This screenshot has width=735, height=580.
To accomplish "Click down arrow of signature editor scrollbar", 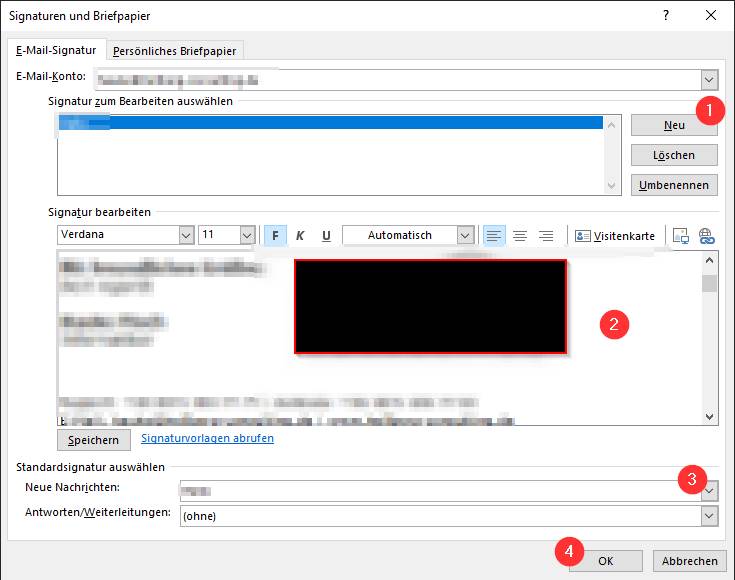I will pyautogui.click(x=710, y=416).
